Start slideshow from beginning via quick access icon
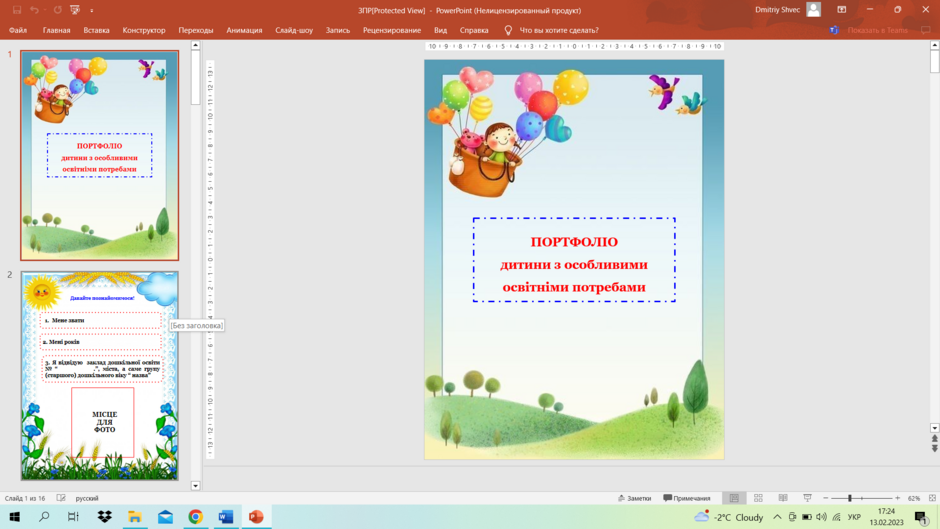This screenshot has height=529, width=940. pos(75,10)
